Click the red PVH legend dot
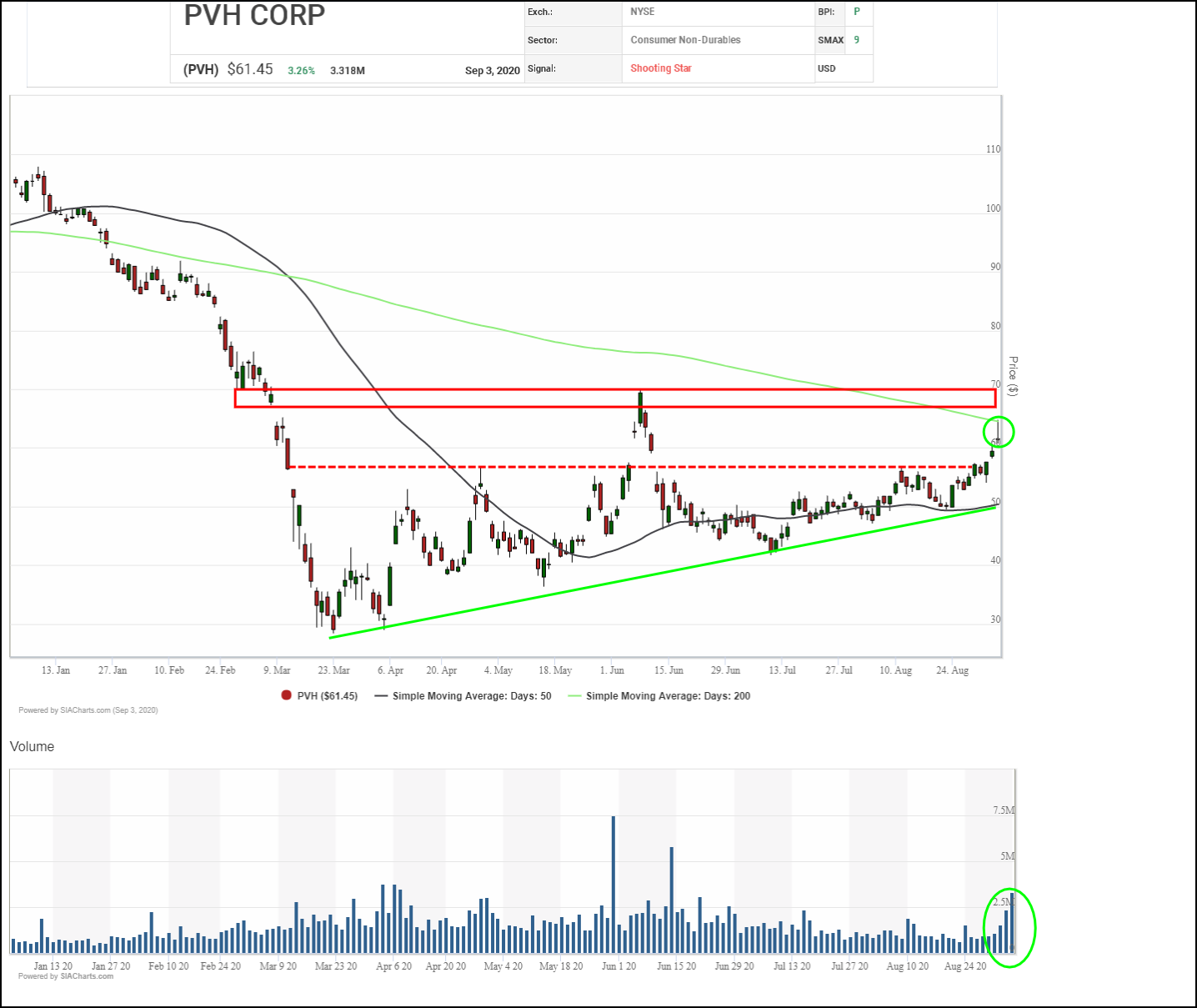 click(x=286, y=695)
